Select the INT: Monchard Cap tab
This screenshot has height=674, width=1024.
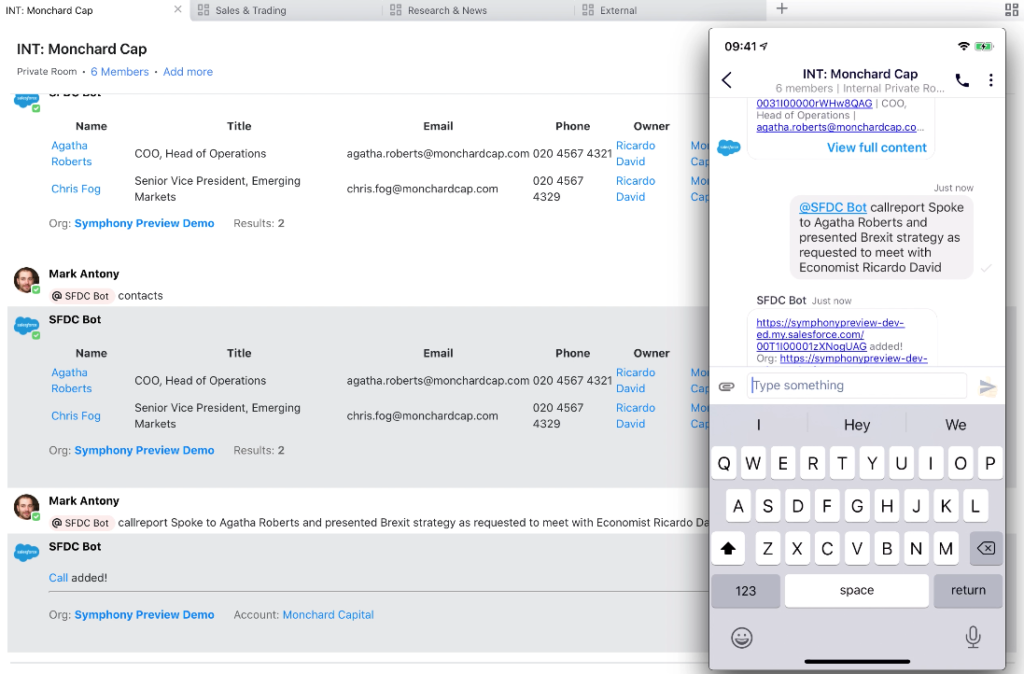tap(49, 10)
